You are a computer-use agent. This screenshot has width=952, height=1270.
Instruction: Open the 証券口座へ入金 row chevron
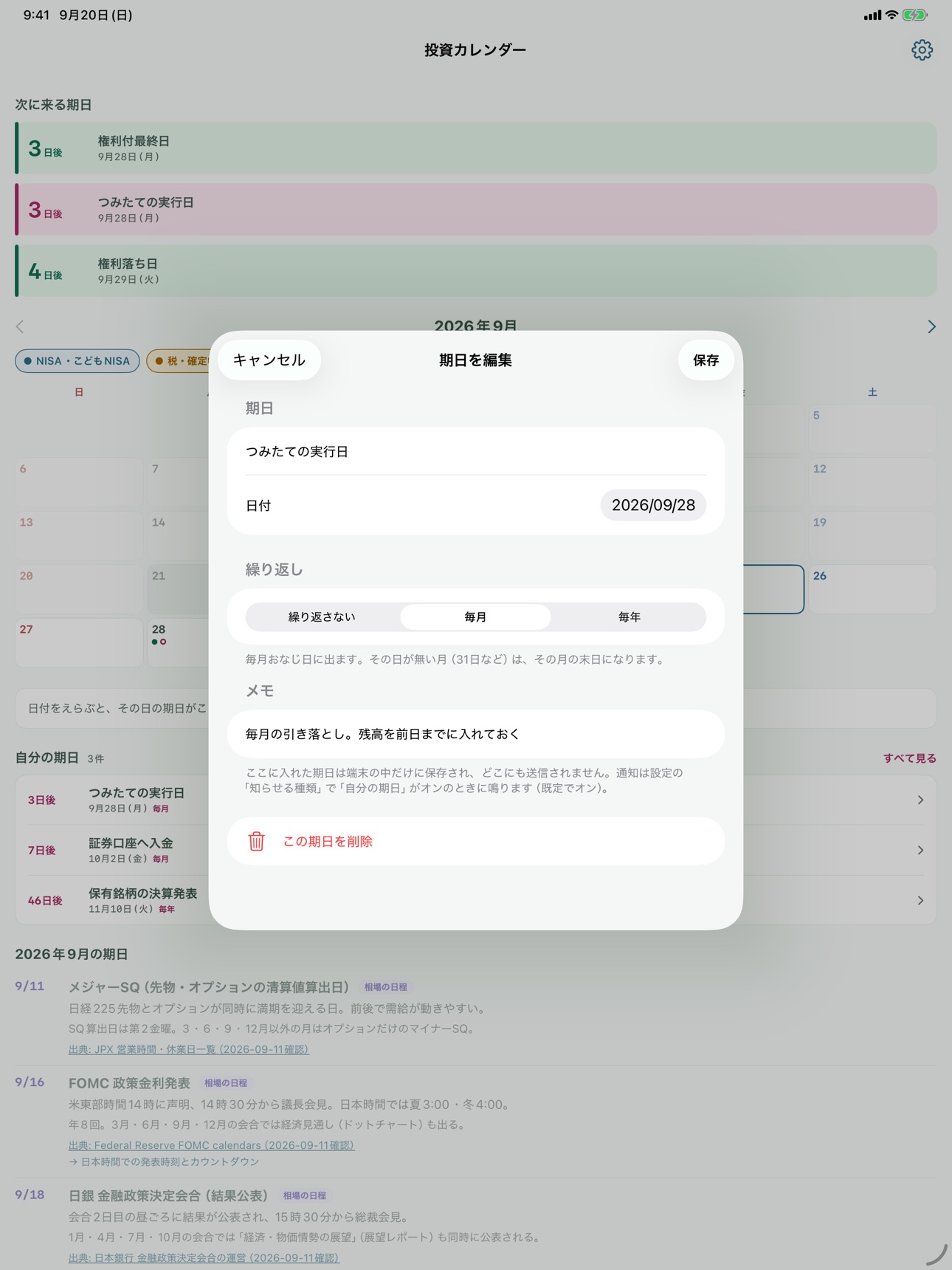tap(920, 850)
